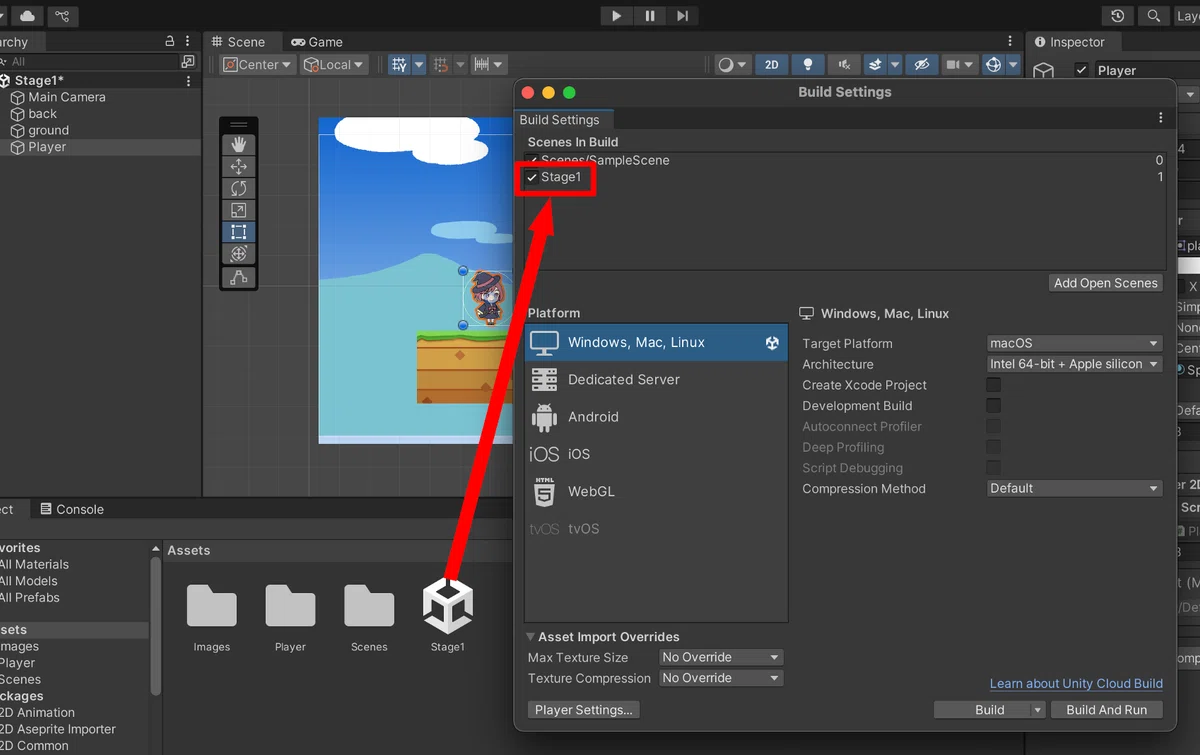Select the Android platform
The height and width of the screenshot is (755, 1200).
(656, 417)
